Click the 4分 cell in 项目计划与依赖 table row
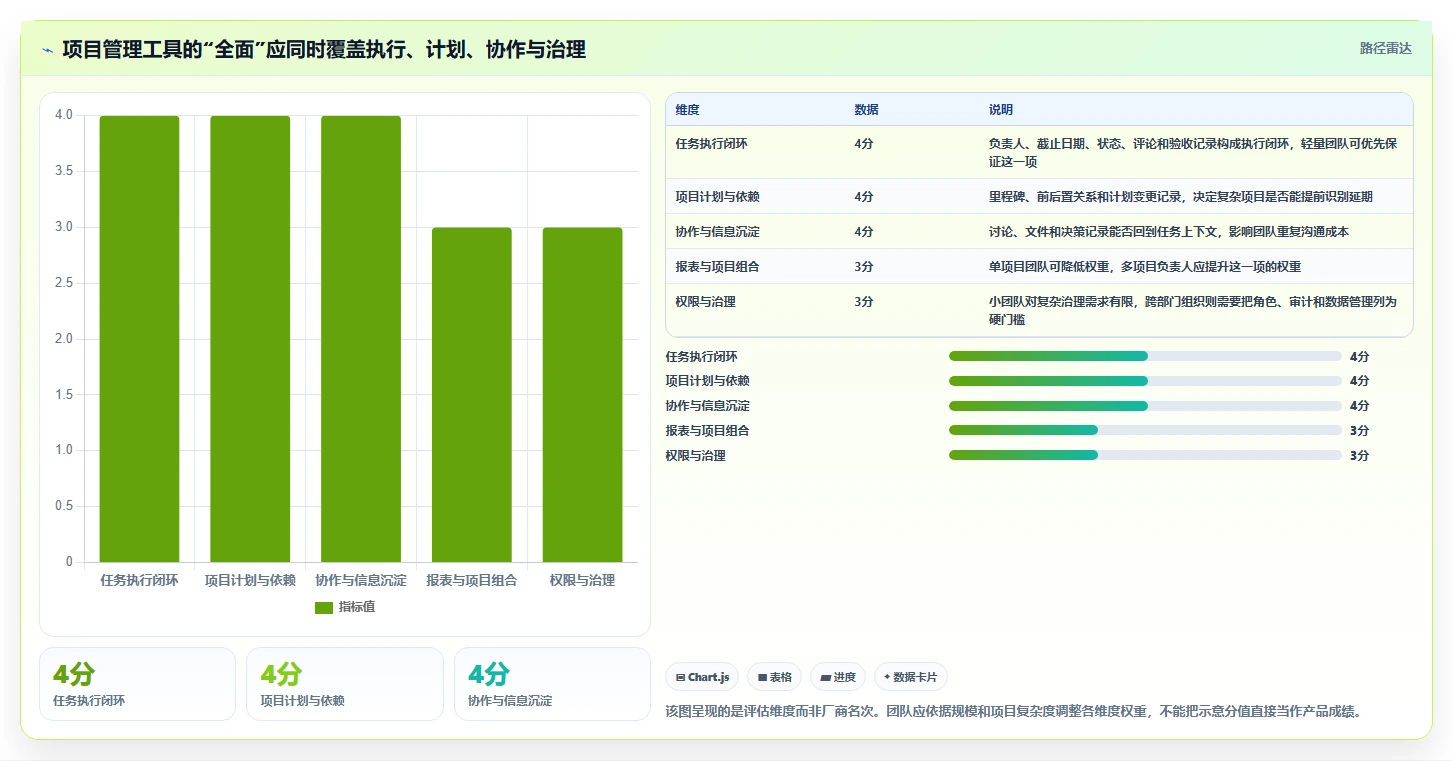Screen dimensions: 1453x761 (x=864, y=197)
